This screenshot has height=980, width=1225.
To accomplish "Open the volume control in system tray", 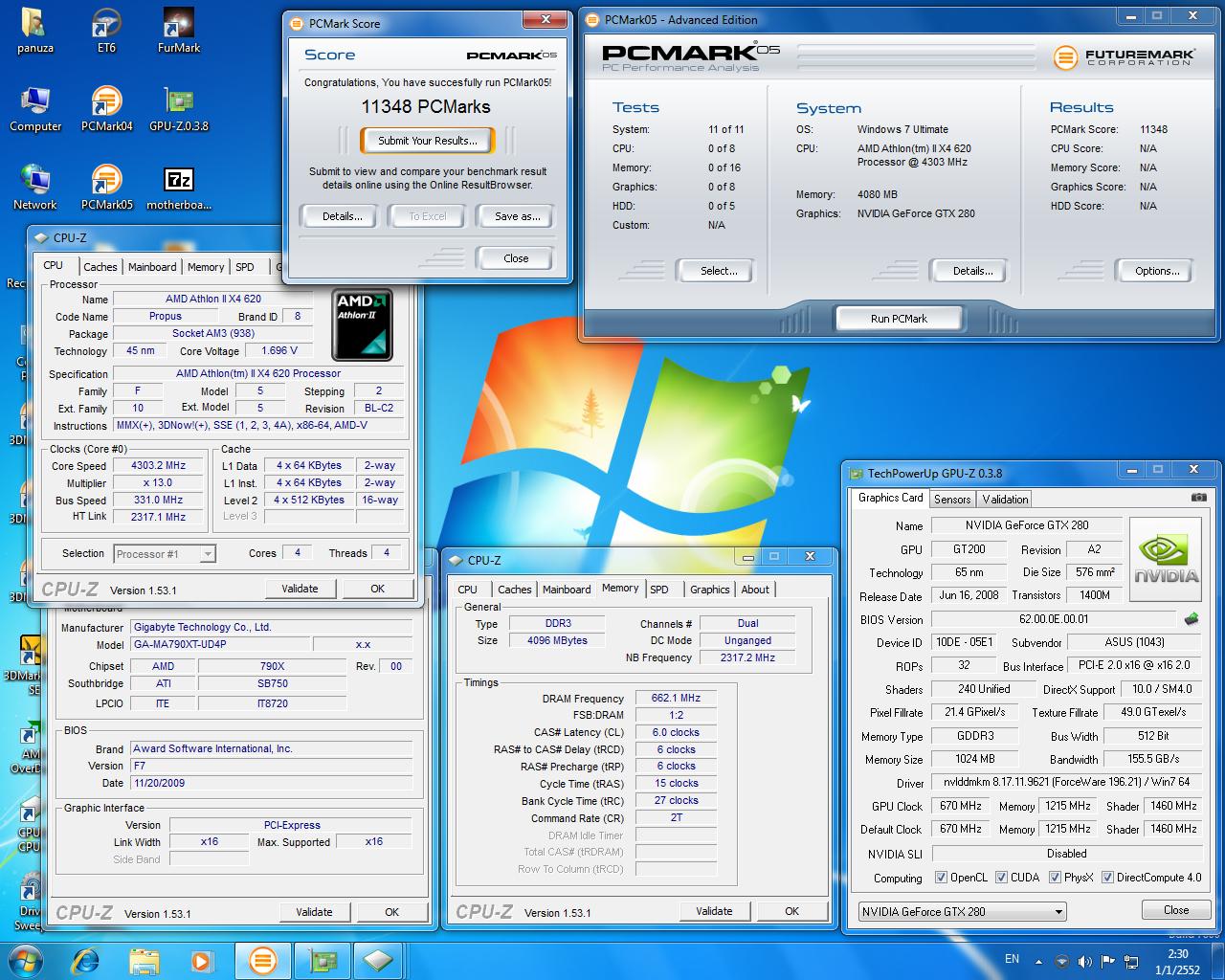I will [1084, 961].
